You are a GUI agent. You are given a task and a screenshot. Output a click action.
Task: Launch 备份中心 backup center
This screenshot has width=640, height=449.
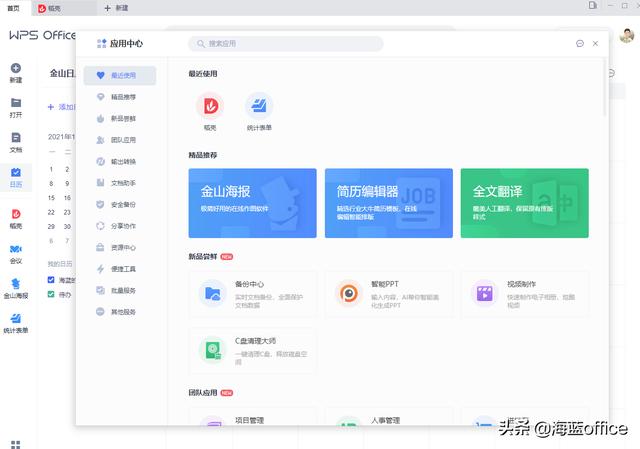click(x=252, y=294)
